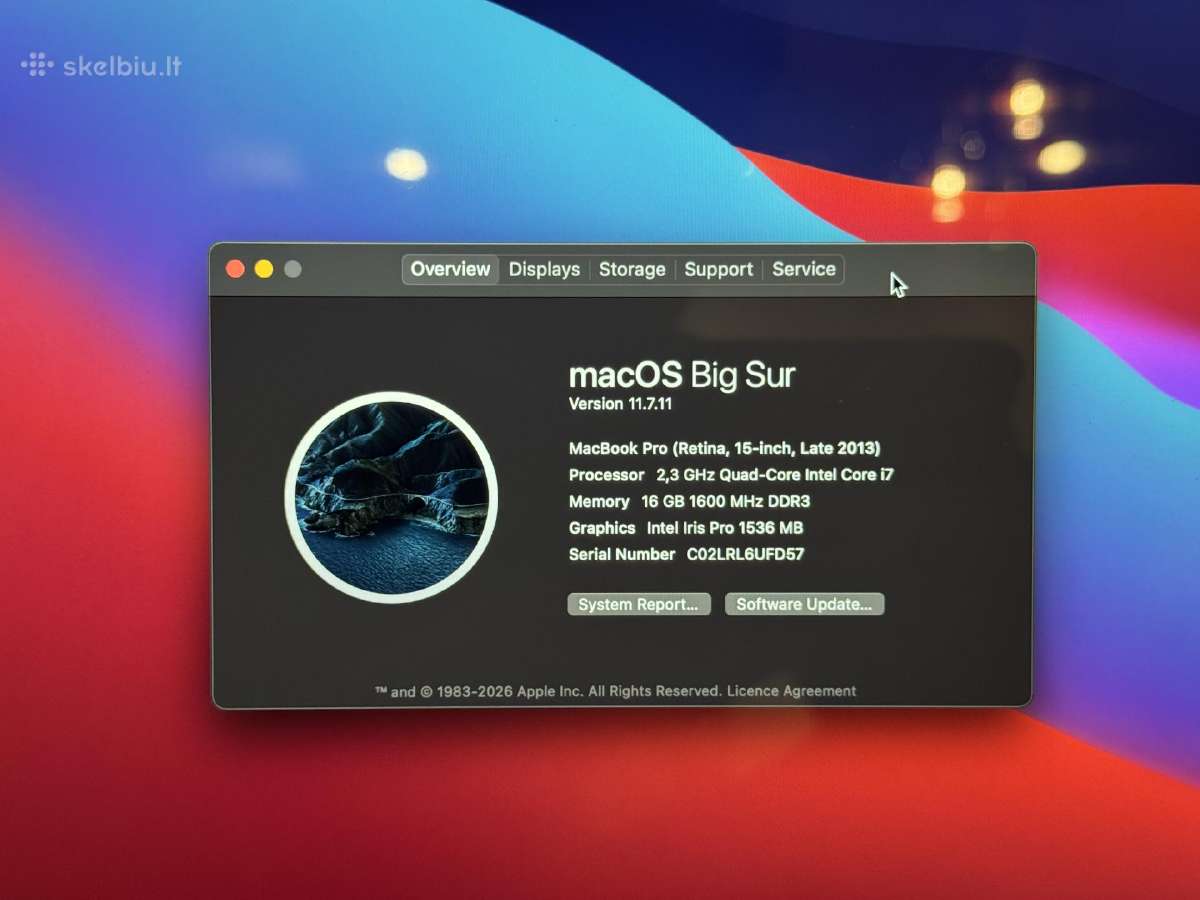The image size is (1200, 900).
Task: Click the grey zoom window button
Action: coord(292,269)
